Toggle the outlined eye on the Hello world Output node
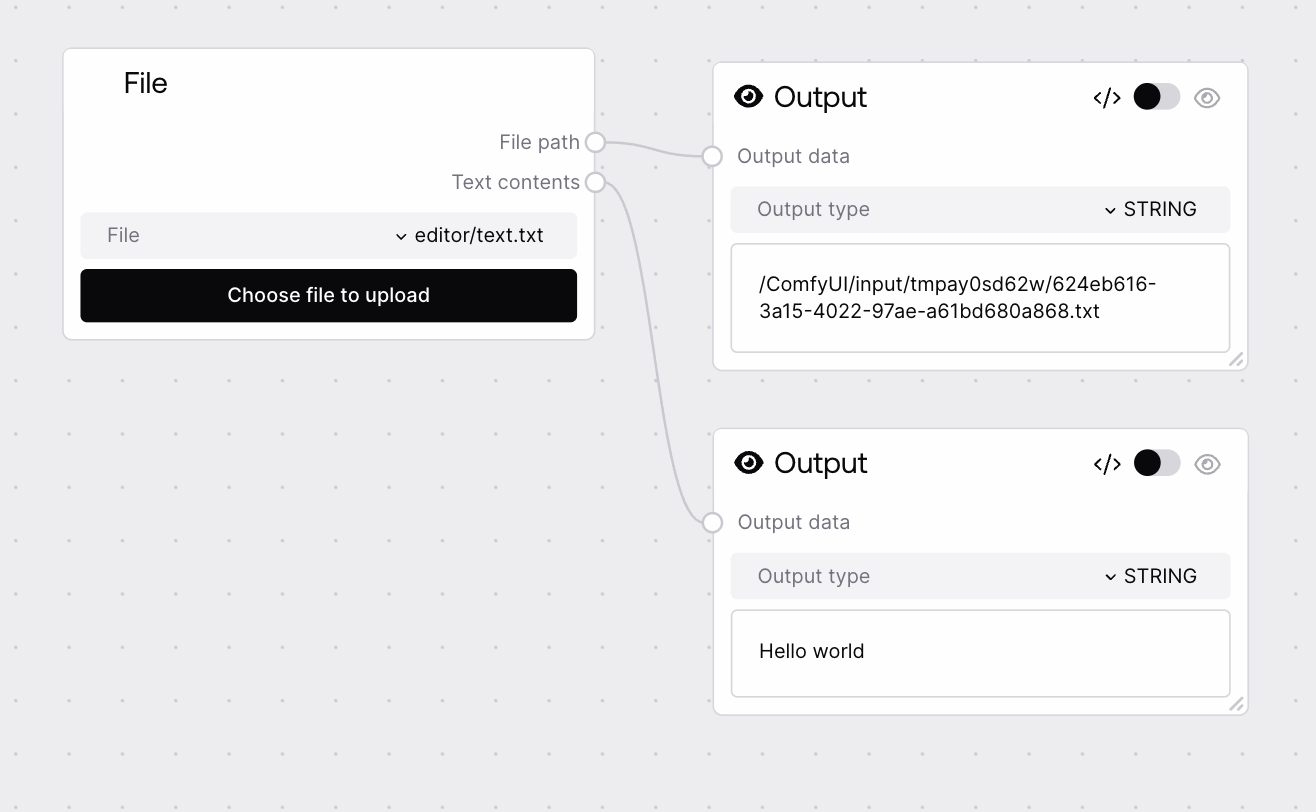The width and height of the screenshot is (1316, 812). pyautogui.click(x=1207, y=464)
